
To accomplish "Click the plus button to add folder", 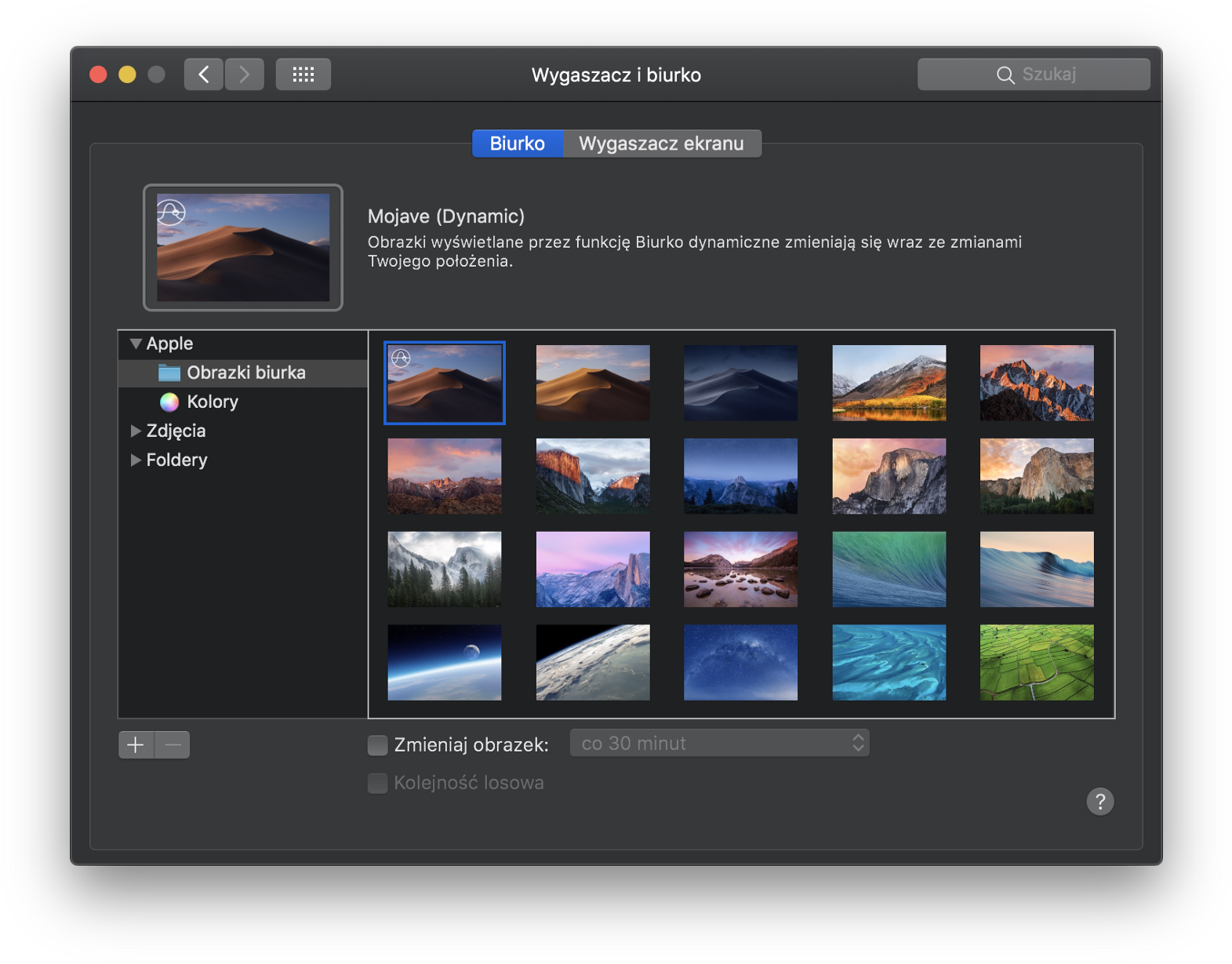I will click(136, 744).
